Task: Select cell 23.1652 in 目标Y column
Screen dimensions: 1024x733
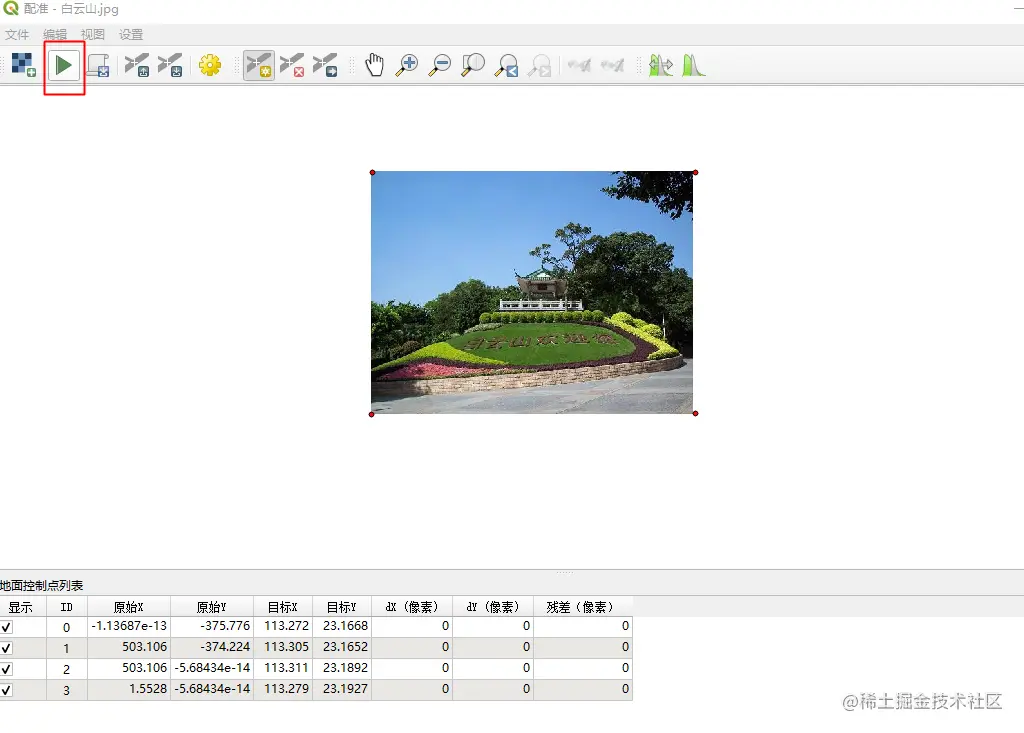Action: [x=342, y=647]
